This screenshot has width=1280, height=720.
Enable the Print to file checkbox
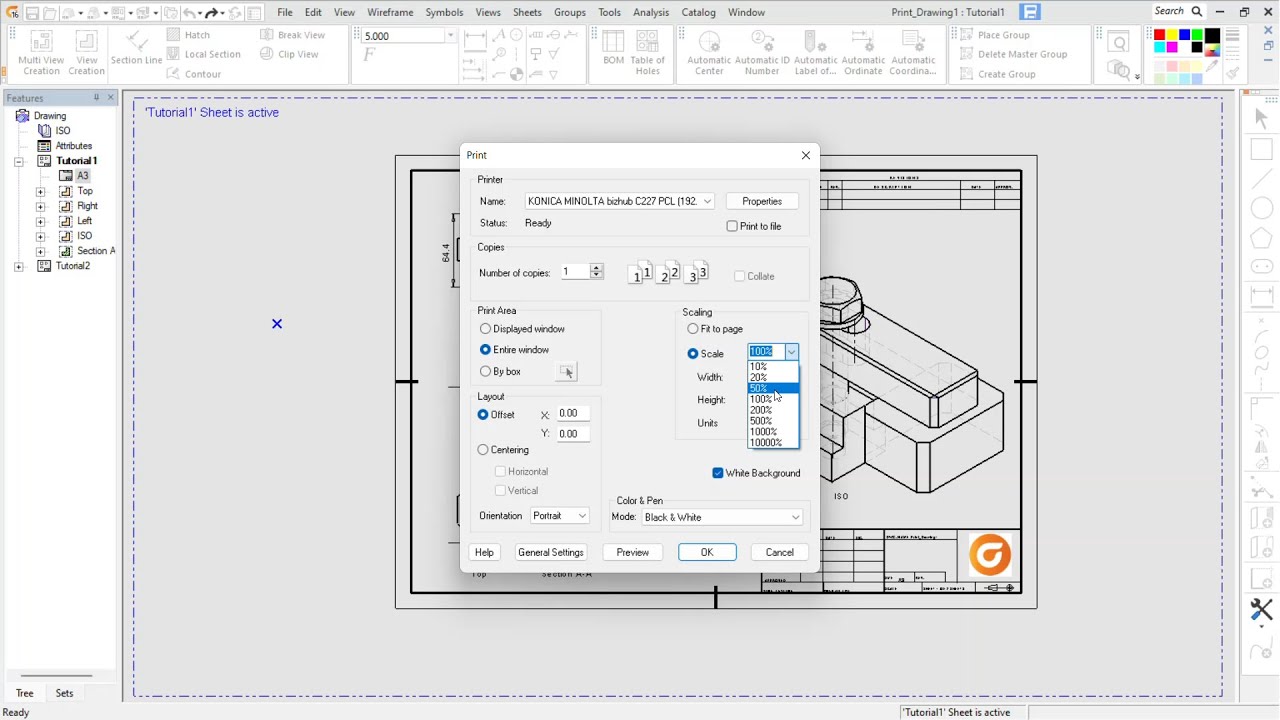732,226
